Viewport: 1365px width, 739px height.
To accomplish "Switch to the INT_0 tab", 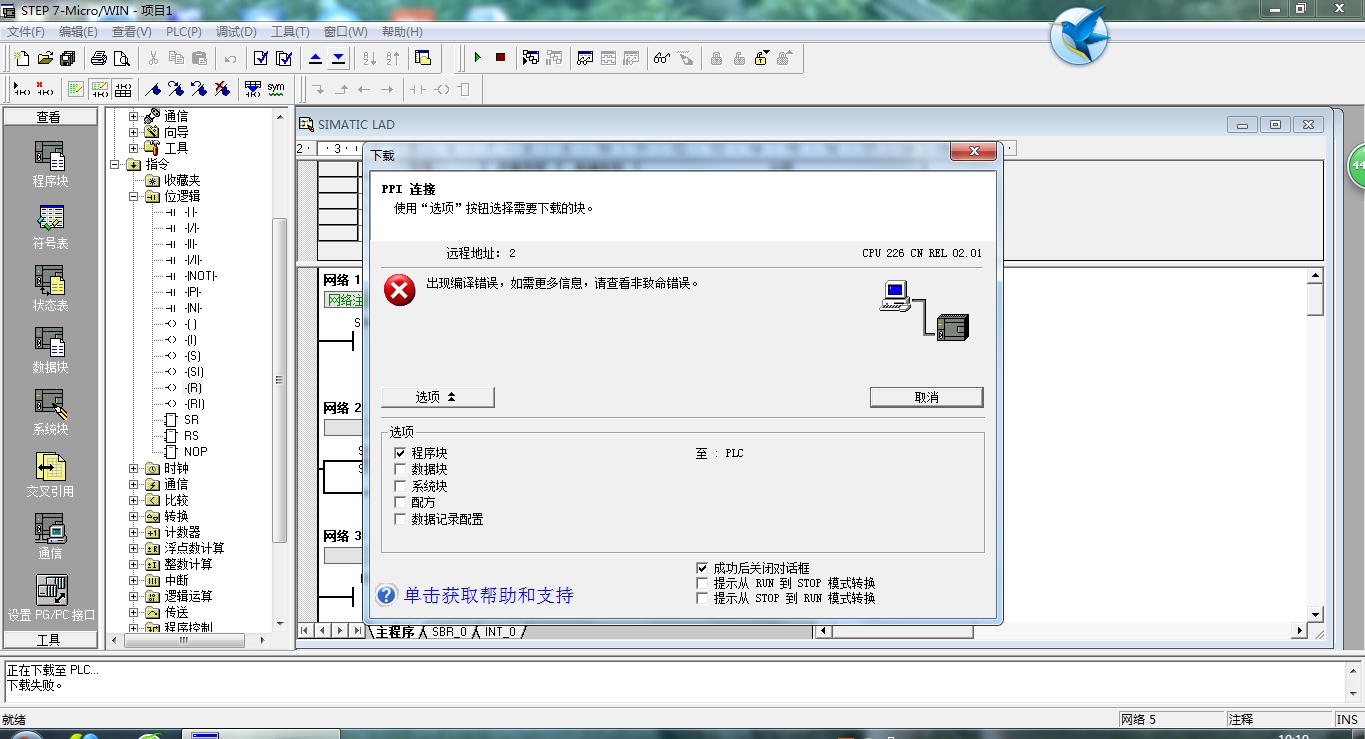I will pyautogui.click(x=500, y=632).
